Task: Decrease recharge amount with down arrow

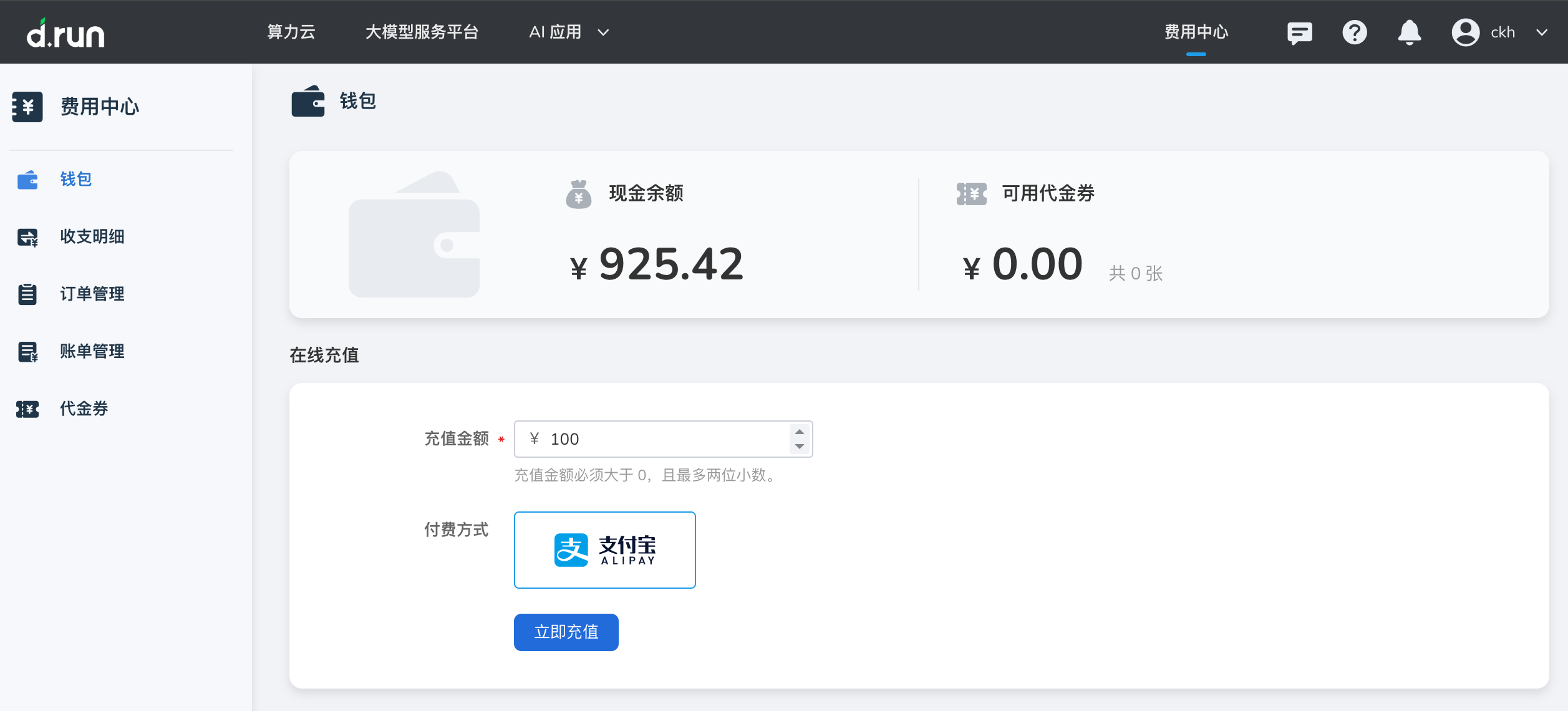Action: (x=800, y=447)
